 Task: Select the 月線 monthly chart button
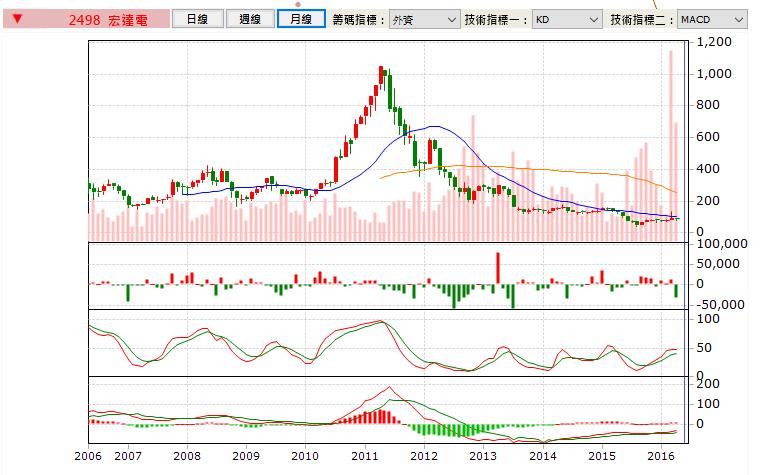click(301, 19)
